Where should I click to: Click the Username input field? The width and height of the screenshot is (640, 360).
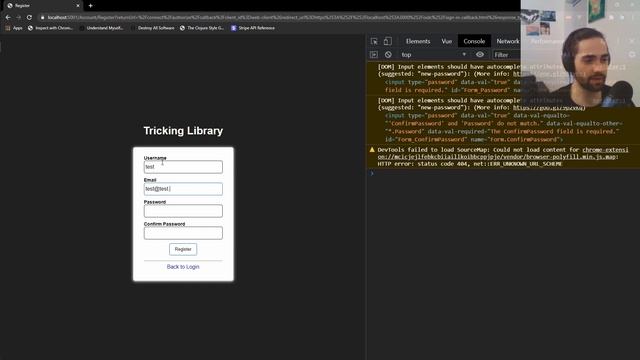click(x=183, y=167)
